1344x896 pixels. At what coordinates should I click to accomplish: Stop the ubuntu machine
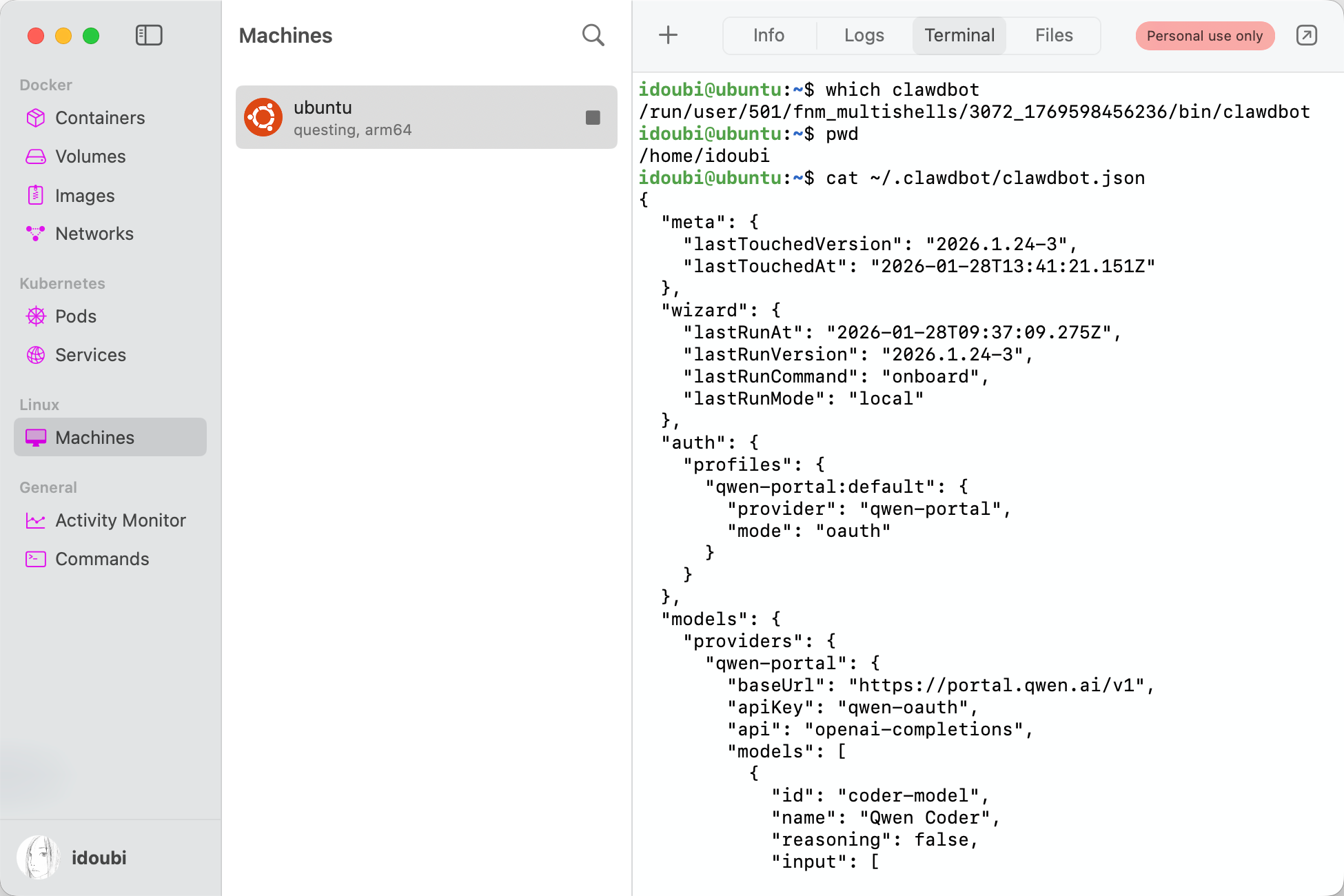point(593,118)
